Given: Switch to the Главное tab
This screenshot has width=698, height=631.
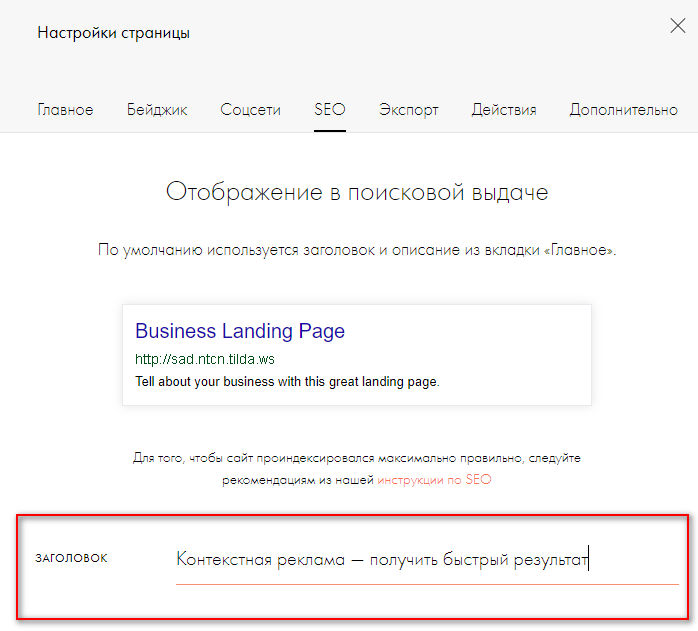Looking at the screenshot, I should point(65,110).
